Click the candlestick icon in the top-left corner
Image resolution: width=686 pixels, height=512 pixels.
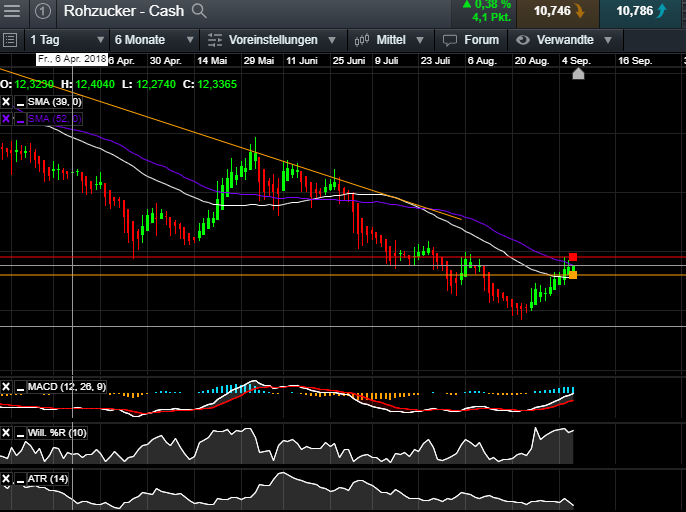[13, 12]
